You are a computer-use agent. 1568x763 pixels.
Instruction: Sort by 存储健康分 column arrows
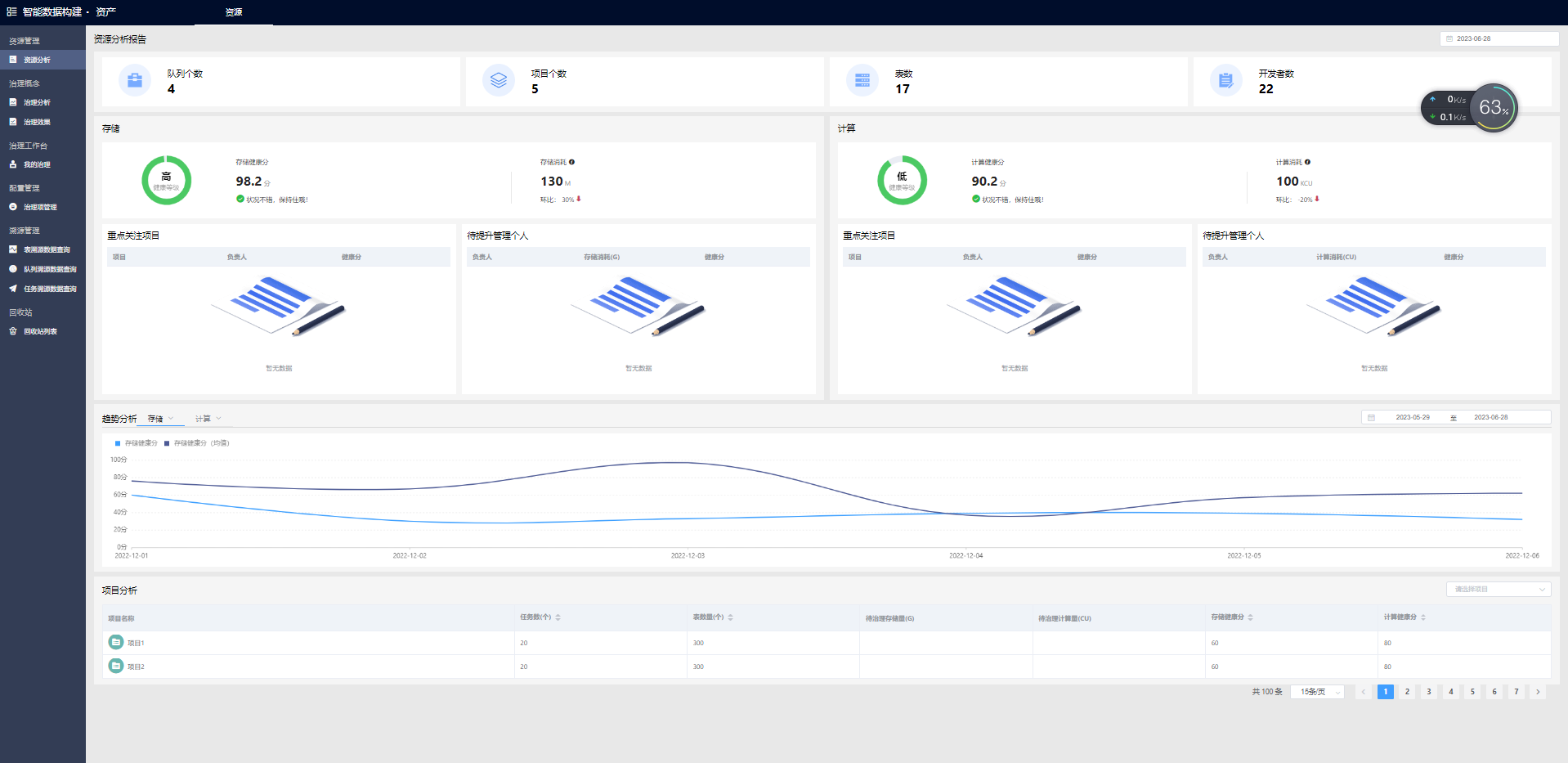coord(1250,617)
